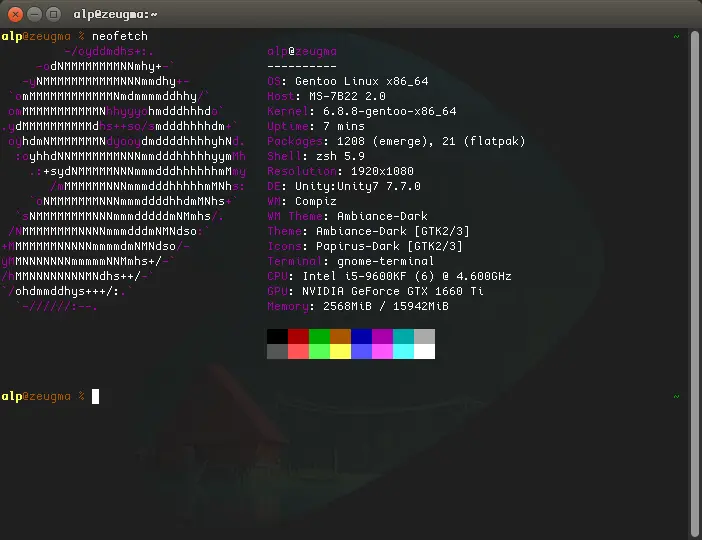The image size is (702, 540).
Task: Click the bright red color block
Action: (299, 351)
